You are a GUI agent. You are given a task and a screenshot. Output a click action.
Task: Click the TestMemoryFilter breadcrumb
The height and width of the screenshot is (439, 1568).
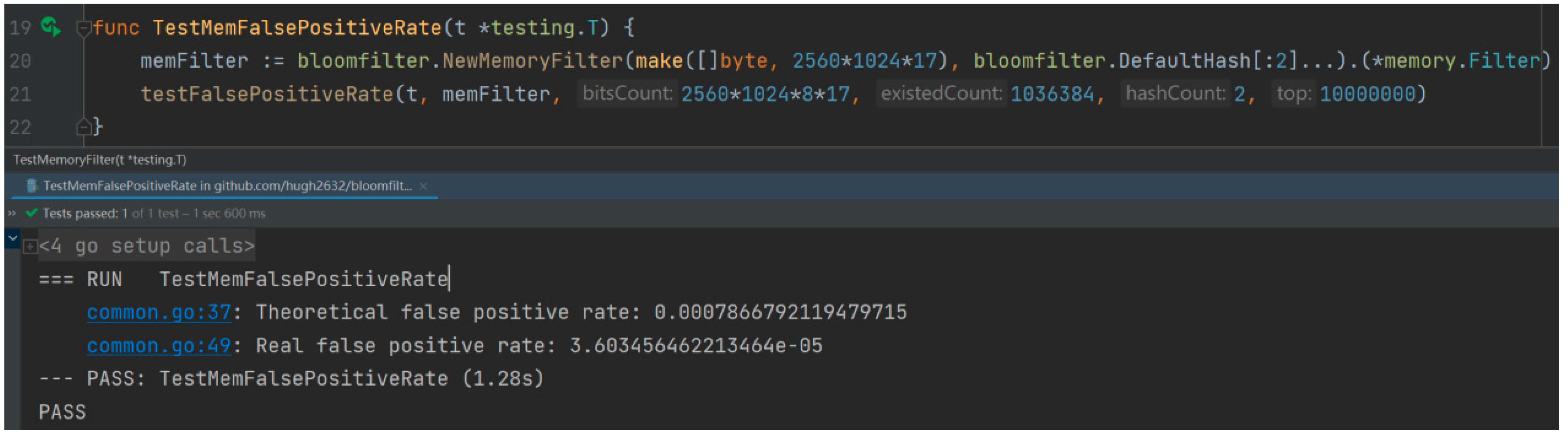pyautogui.click(x=100, y=159)
